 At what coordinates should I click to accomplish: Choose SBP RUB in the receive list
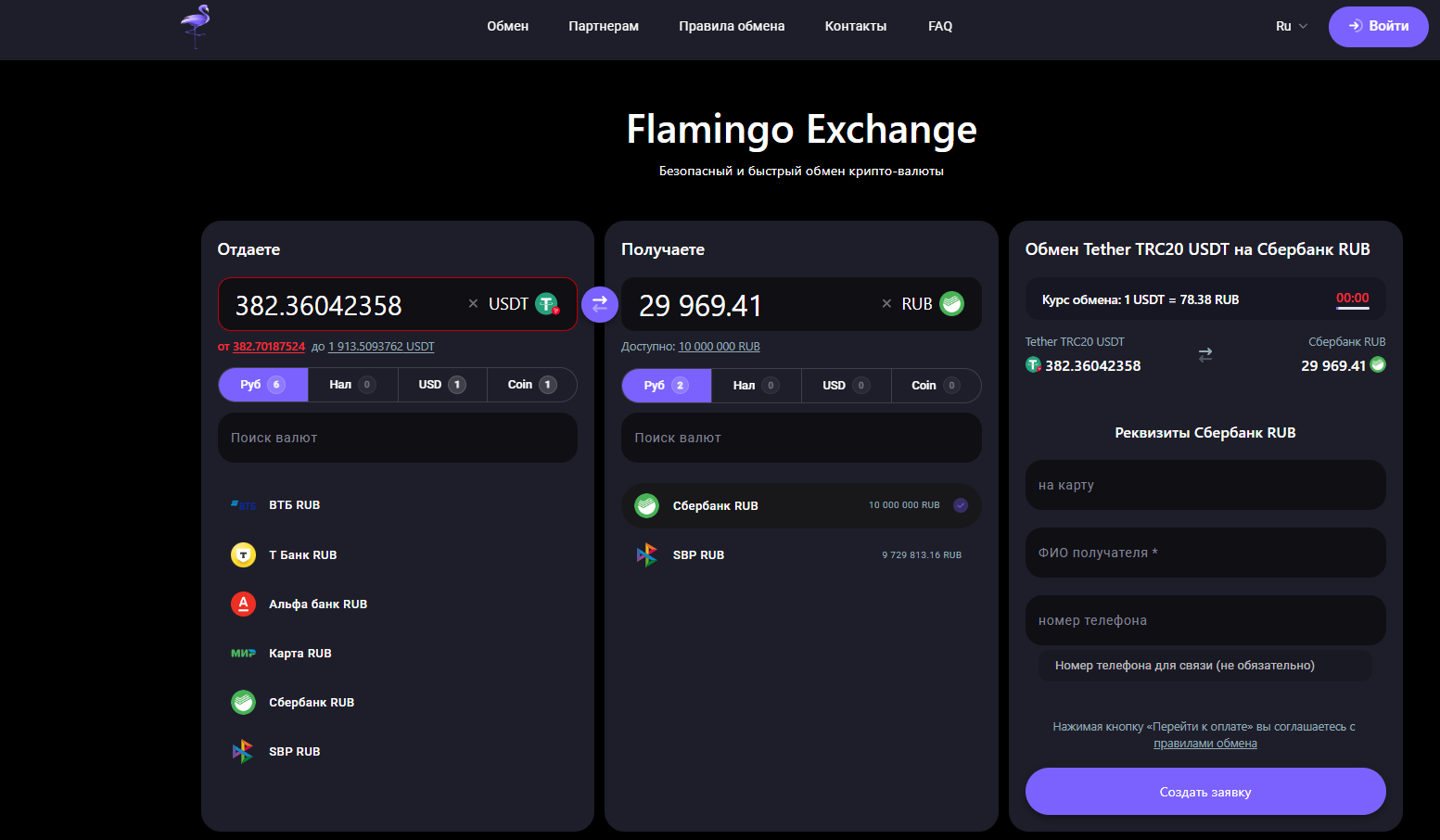coord(801,554)
